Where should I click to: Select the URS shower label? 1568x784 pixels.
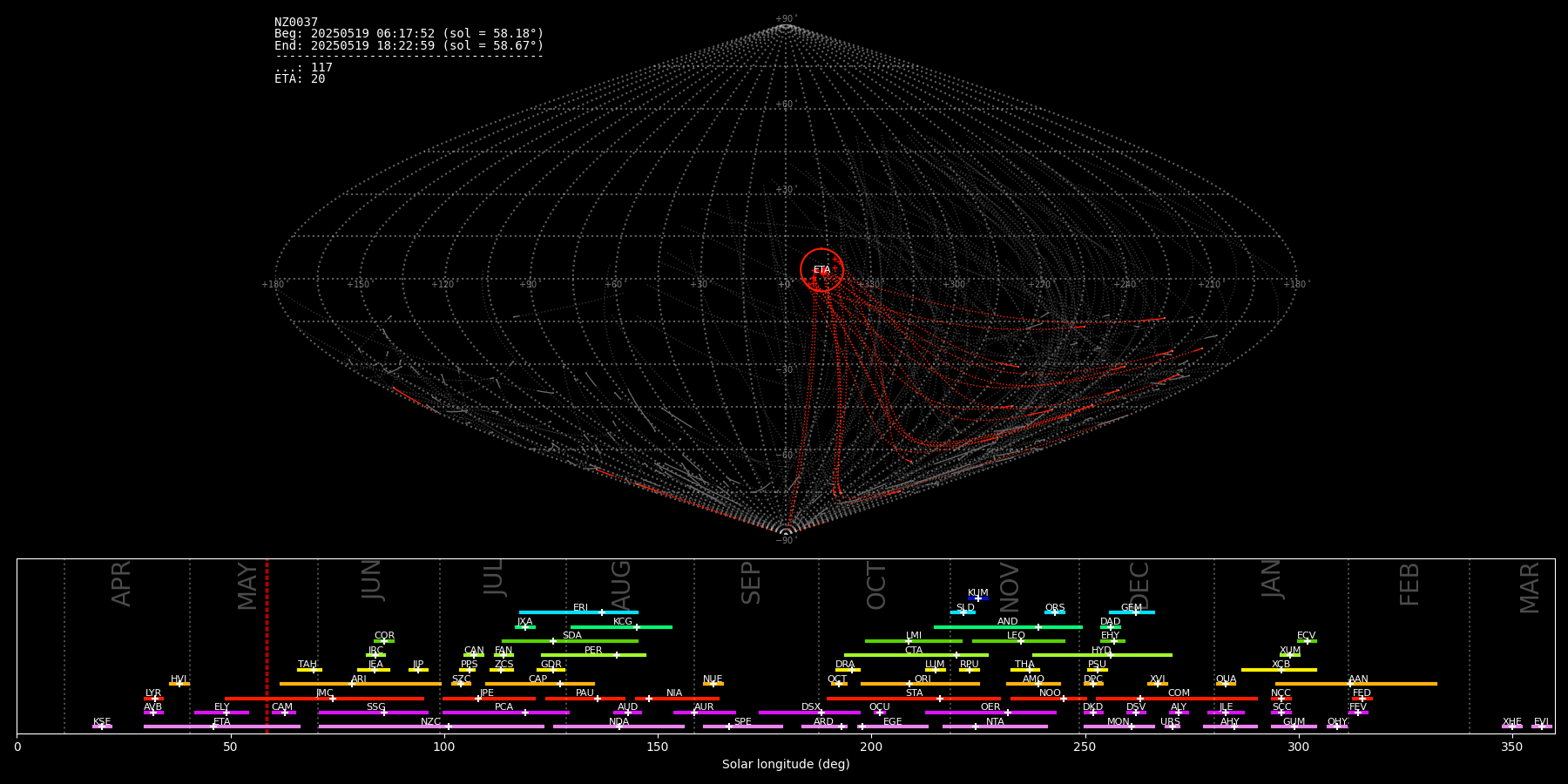pyautogui.click(x=1170, y=722)
